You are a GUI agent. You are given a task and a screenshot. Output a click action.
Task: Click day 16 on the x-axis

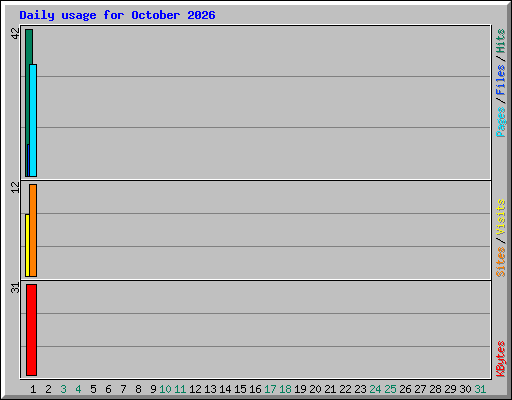pos(255,389)
